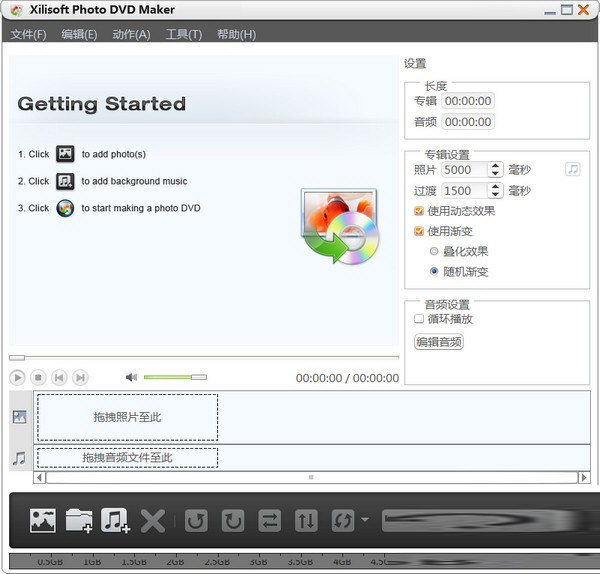The width and height of the screenshot is (600, 574).
Task: Click the add photos icon in bottom toolbar
Action: (42, 520)
